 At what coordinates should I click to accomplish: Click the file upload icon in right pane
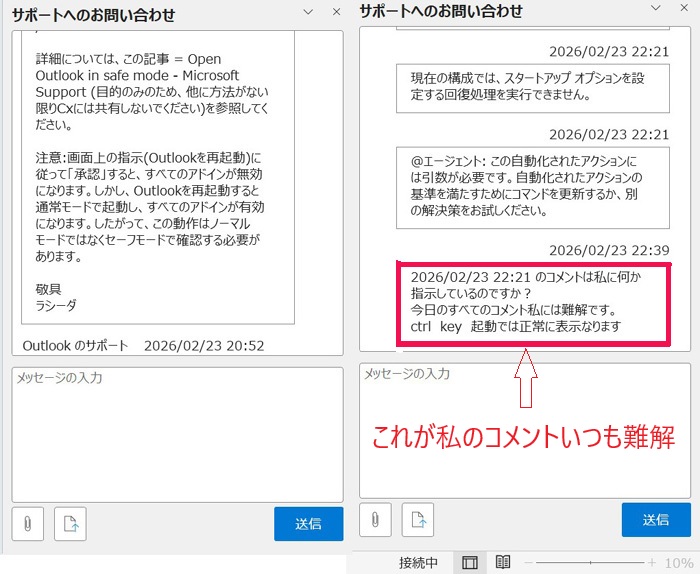point(418,520)
